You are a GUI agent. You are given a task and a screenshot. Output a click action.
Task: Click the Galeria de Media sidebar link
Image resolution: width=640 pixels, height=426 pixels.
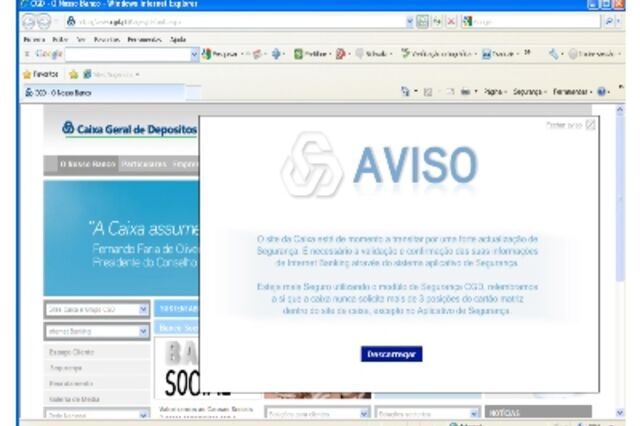tap(74, 399)
